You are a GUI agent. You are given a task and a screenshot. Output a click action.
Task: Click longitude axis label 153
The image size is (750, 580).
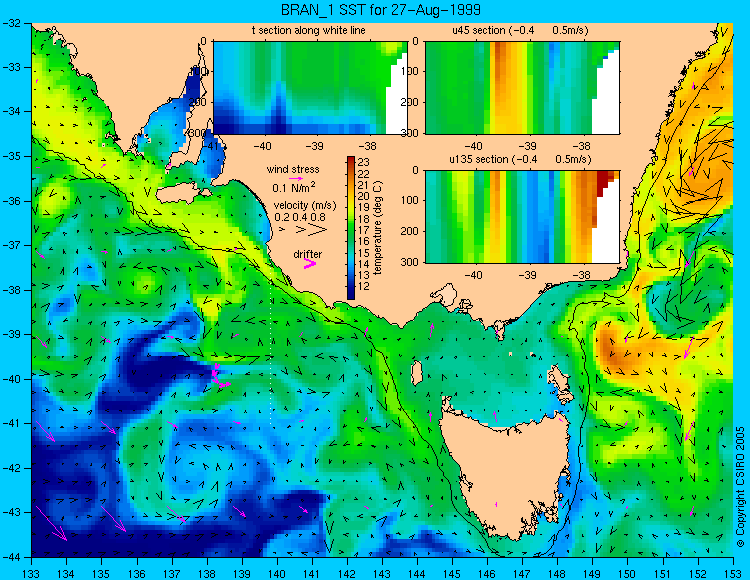coord(732,574)
